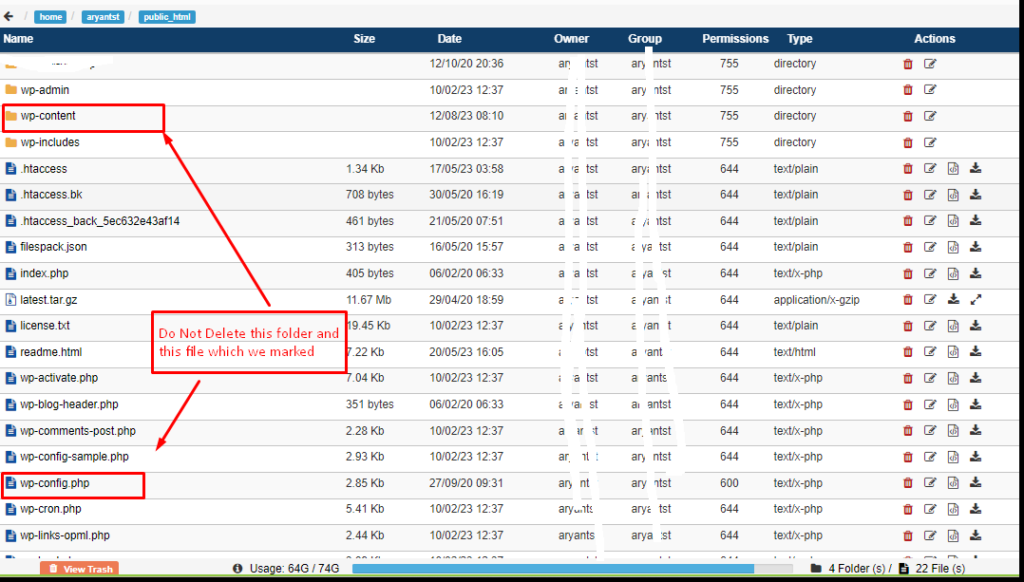Image resolution: width=1024 pixels, height=582 pixels.
Task: Click trash icon for license.txt
Action: point(908,325)
